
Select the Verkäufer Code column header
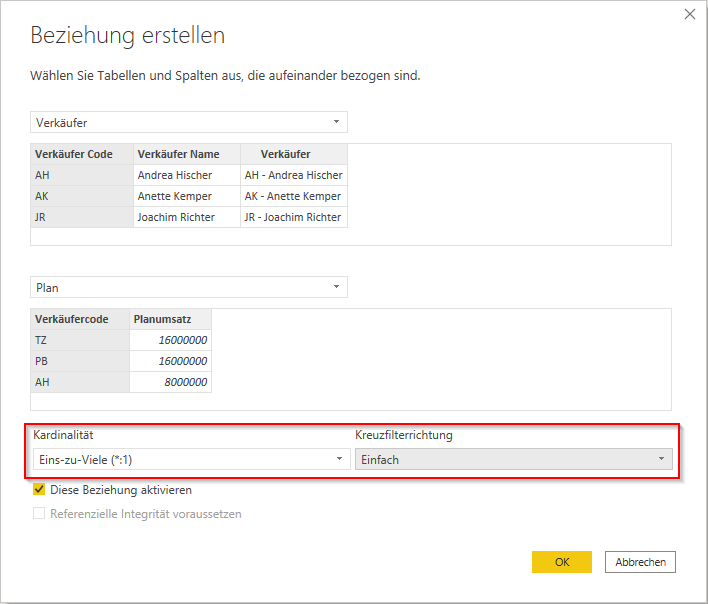82,154
